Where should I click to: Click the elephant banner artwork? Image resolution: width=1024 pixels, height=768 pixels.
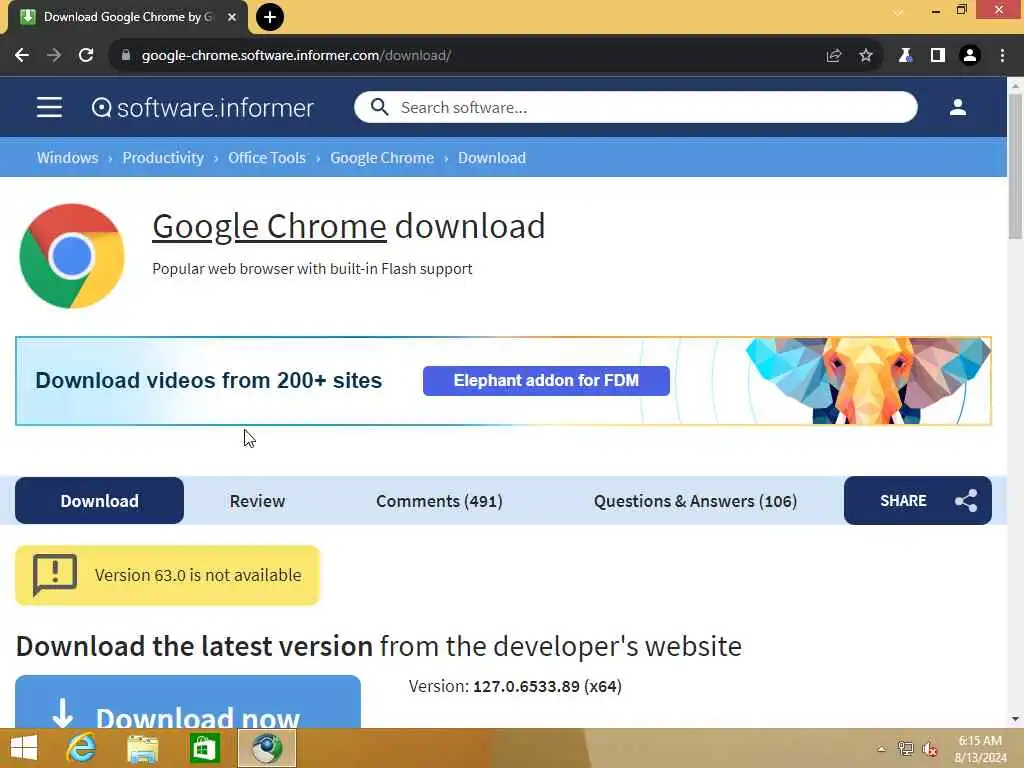pyautogui.click(x=868, y=381)
